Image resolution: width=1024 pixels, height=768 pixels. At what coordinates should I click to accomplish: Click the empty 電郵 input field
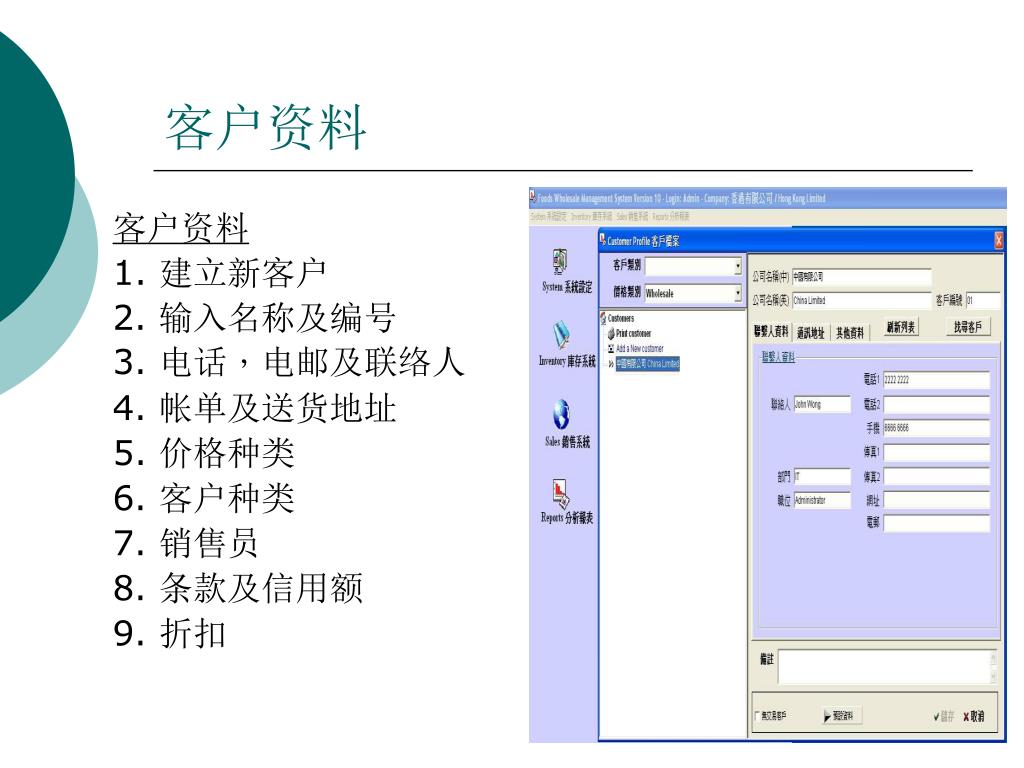(x=936, y=522)
